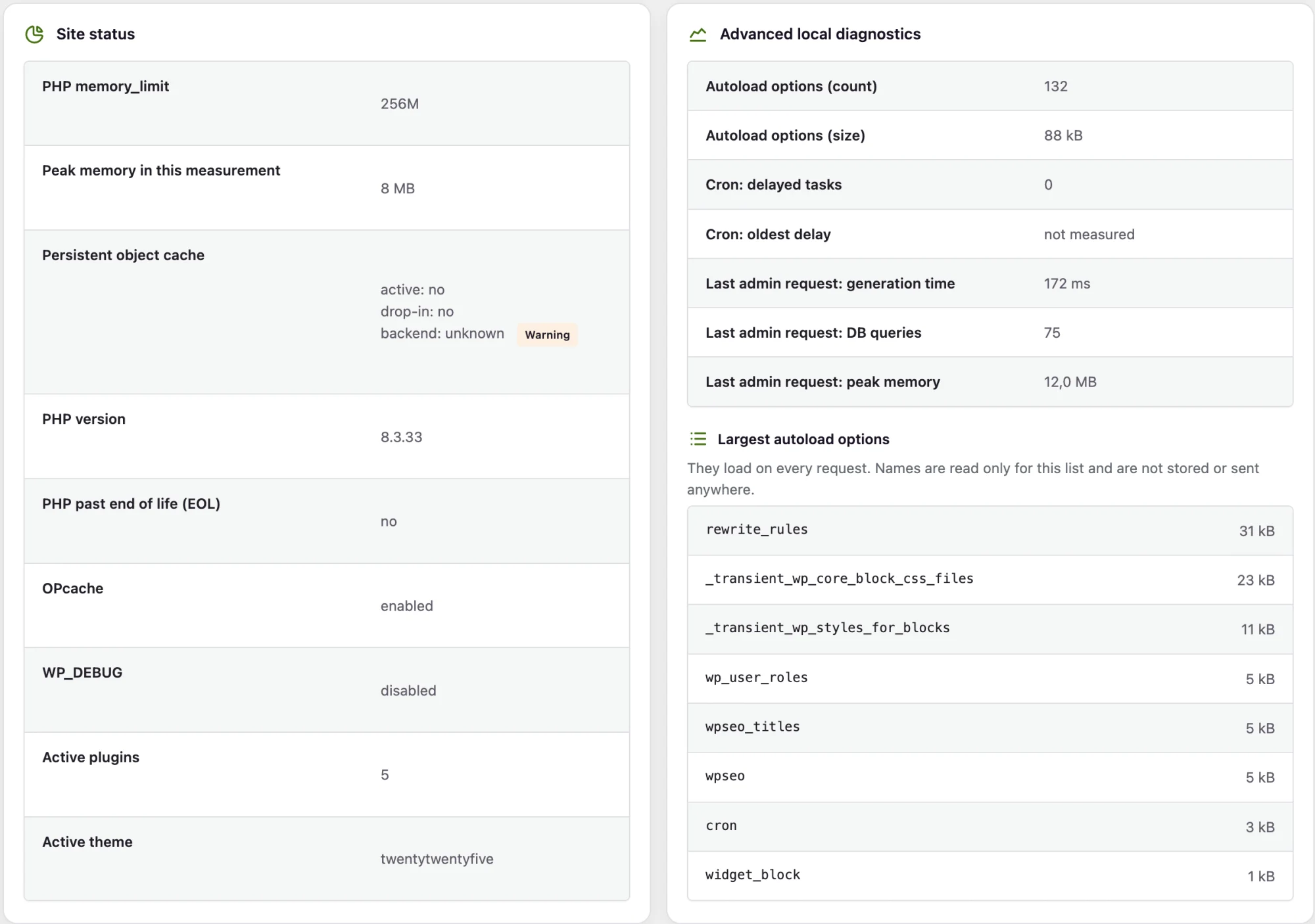Click the admin peak memory 12,0 MB

[x=1070, y=382]
